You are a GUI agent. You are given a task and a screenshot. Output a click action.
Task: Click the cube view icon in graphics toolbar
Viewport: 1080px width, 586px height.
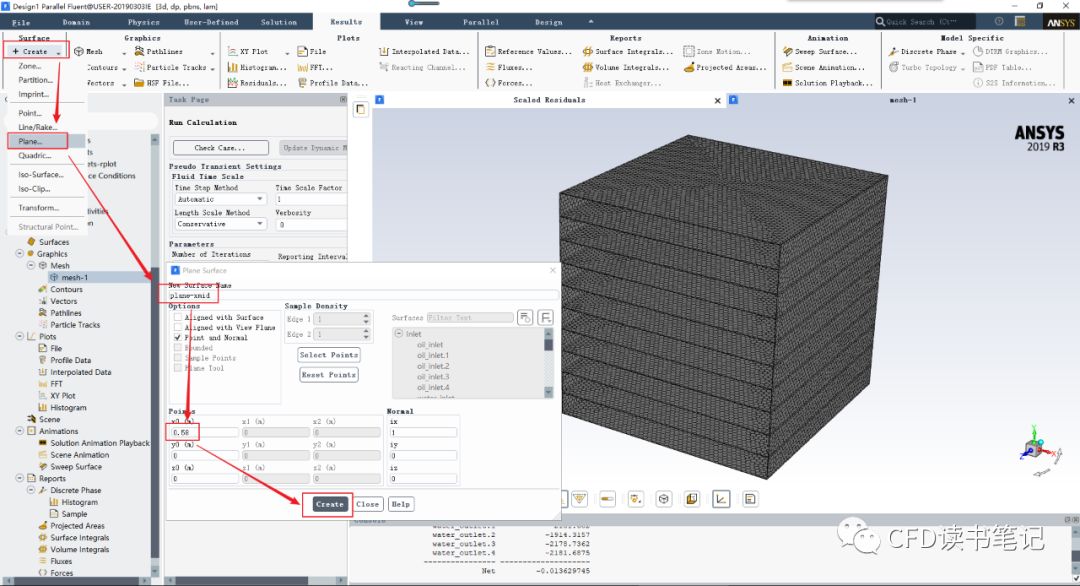pyautogui.click(x=663, y=499)
